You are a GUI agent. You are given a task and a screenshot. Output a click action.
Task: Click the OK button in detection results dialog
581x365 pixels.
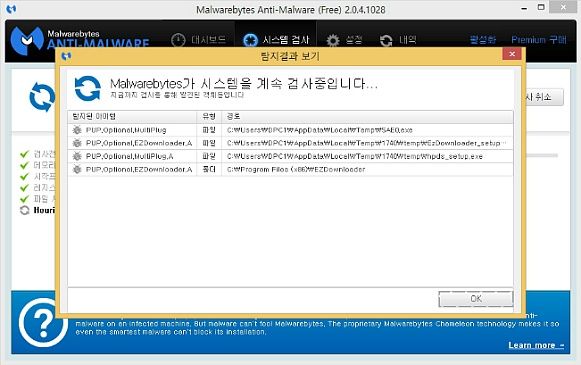click(476, 299)
